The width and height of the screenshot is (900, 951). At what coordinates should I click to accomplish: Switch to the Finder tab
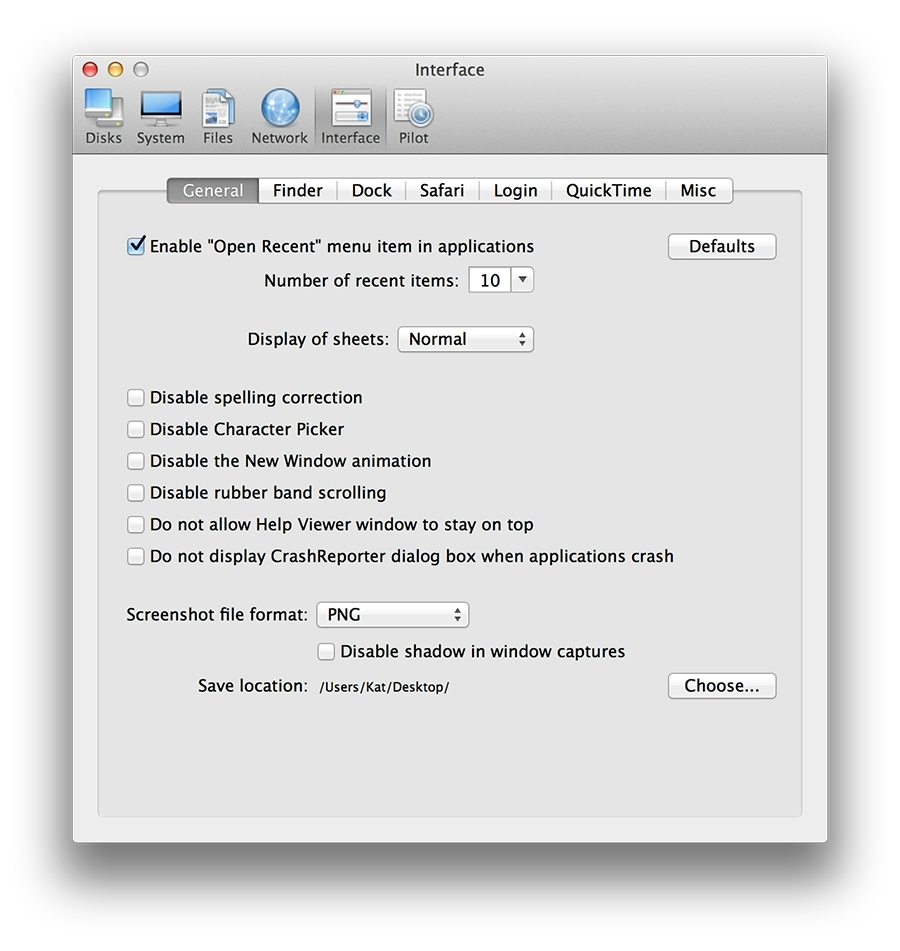tap(298, 190)
